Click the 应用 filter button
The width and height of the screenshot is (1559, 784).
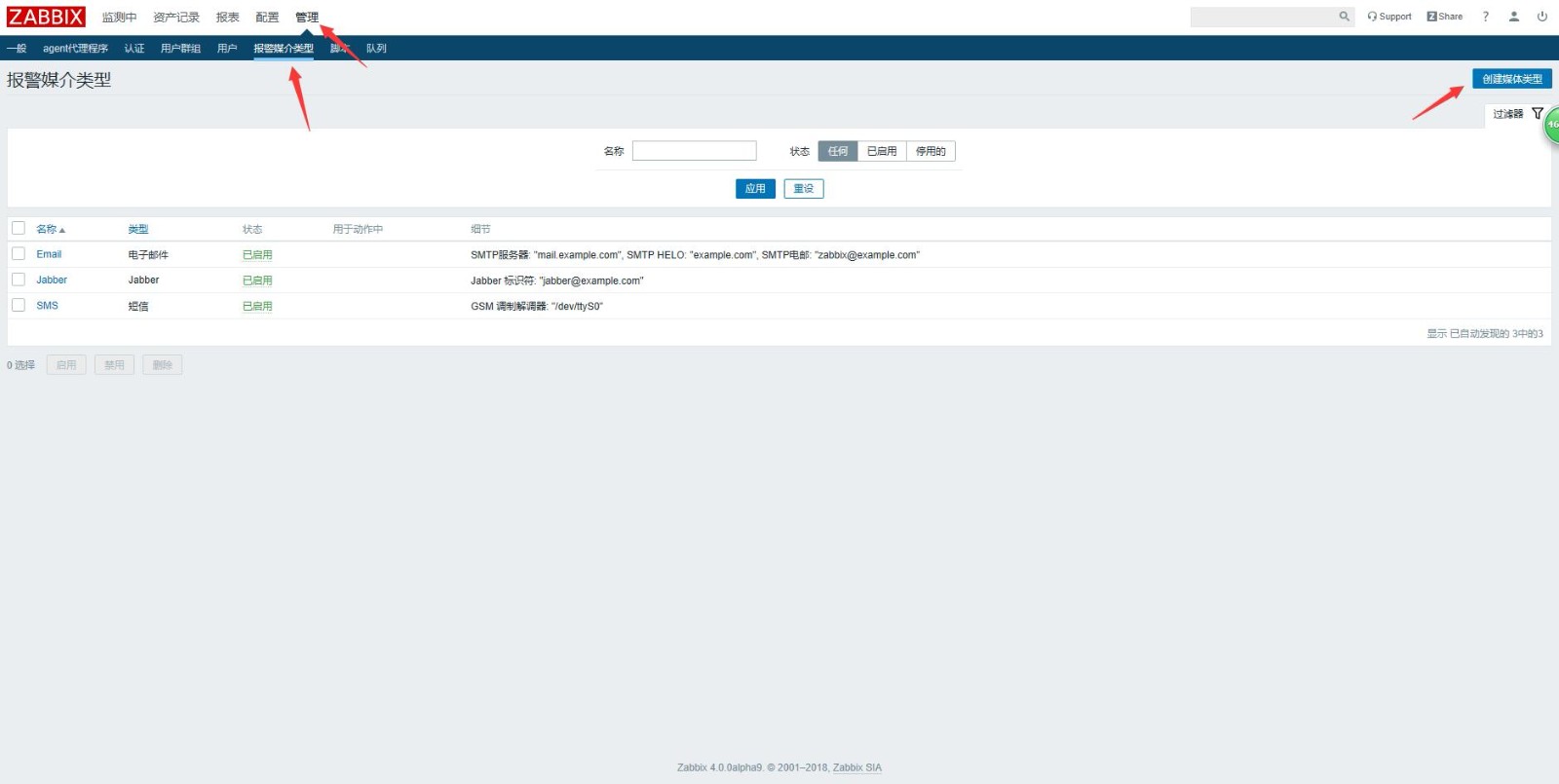click(755, 189)
